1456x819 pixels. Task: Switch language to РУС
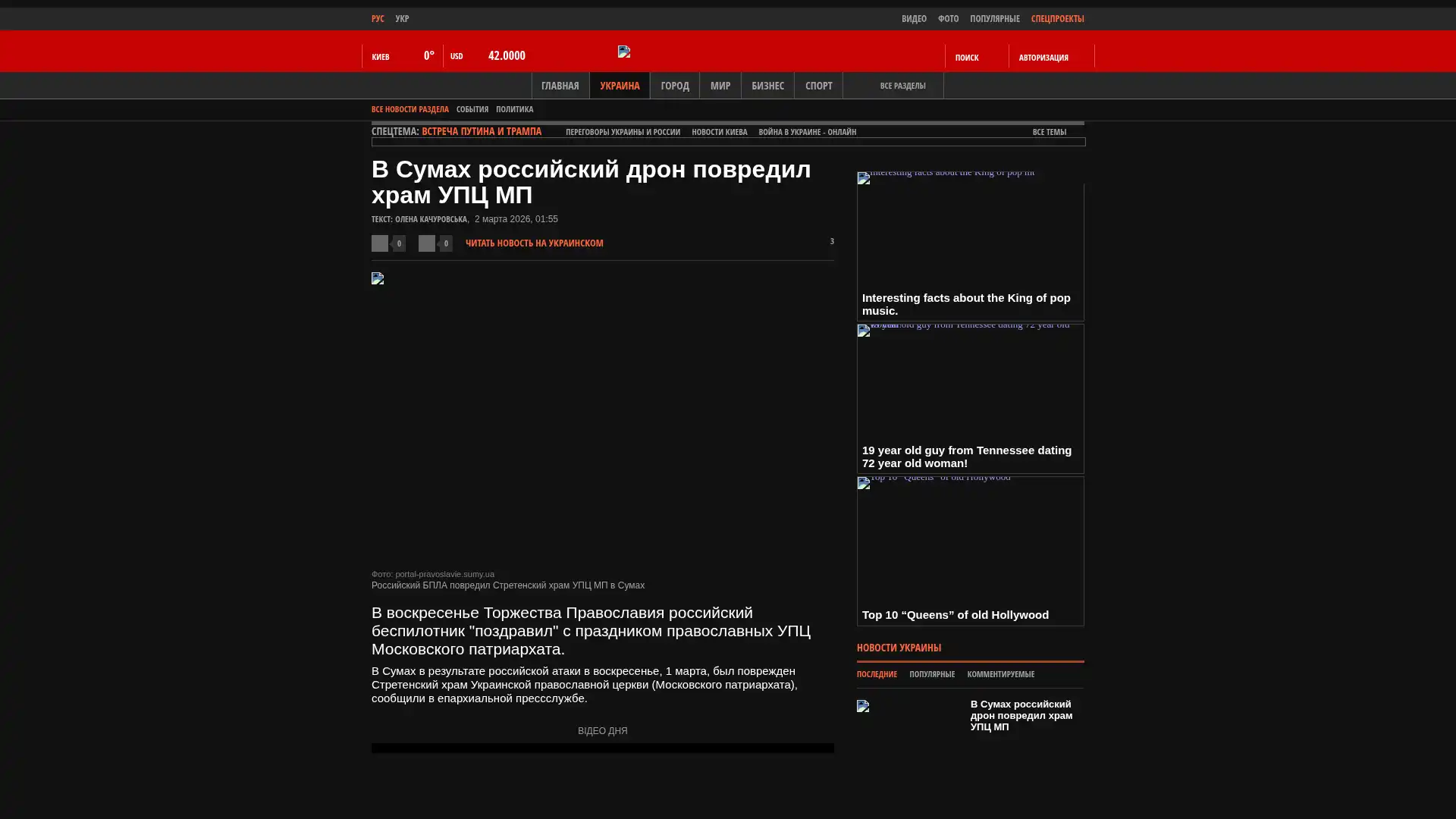point(378,19)
